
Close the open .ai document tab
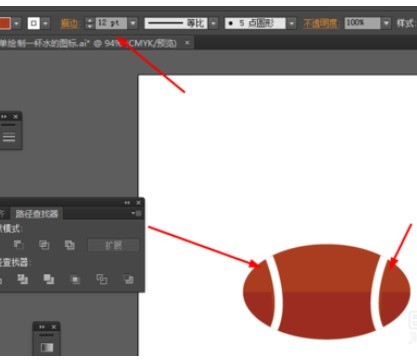(187, 43)
